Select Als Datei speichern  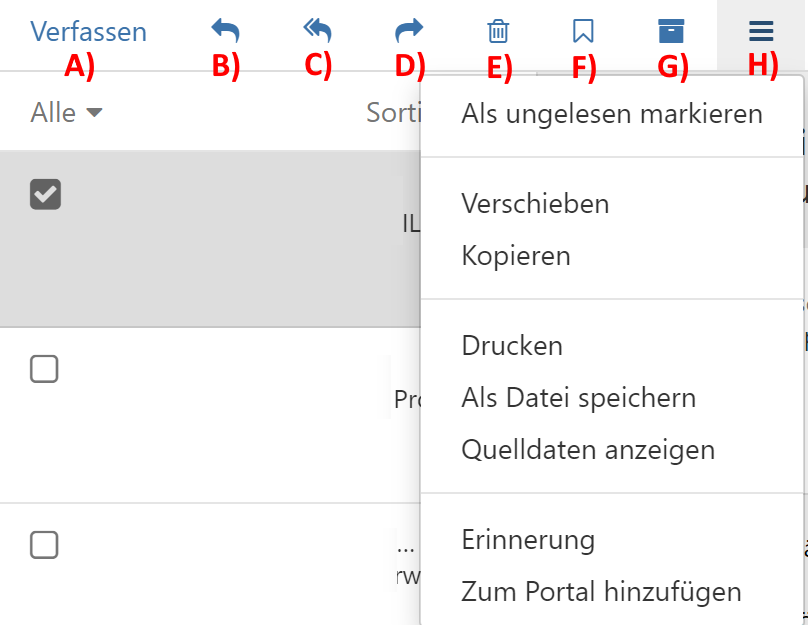click(x=578, y=398)
